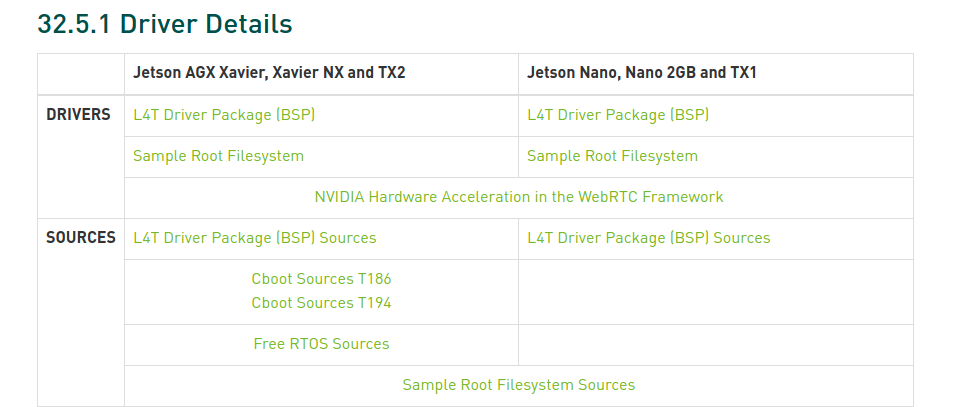Download Sample Root Filesystem for Jetson Nano
The width and height of the screenshot is (963, 407).
612,156
